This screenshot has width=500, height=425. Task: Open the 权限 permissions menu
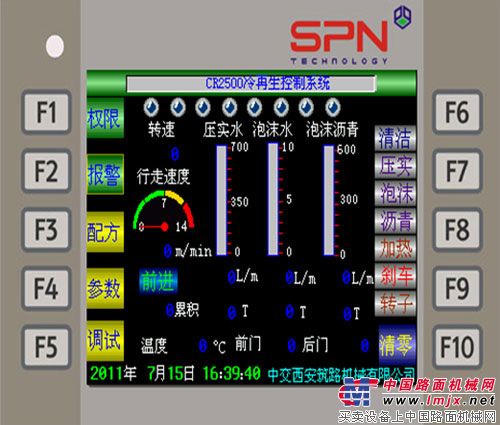tap(105, 118)
